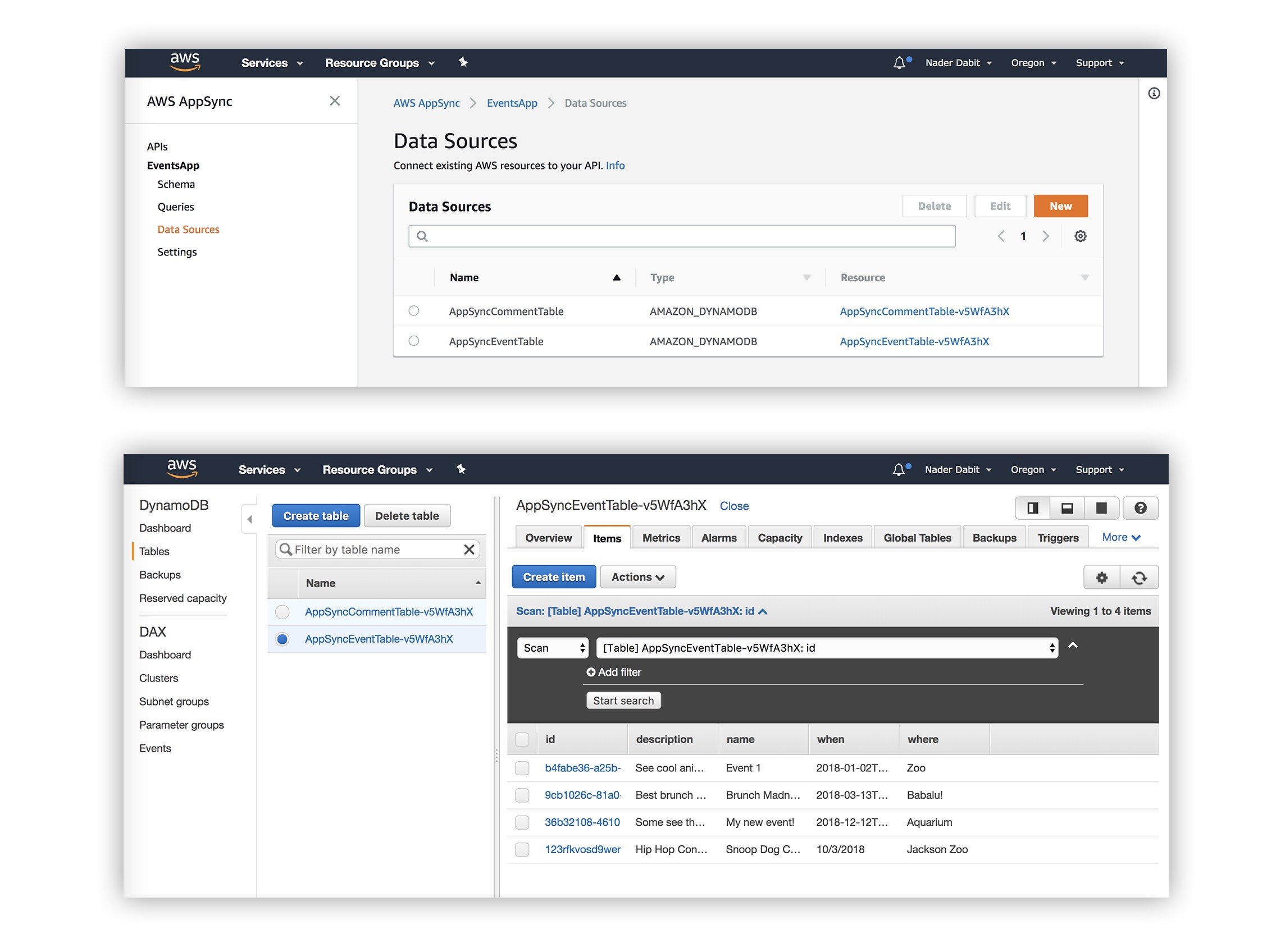Open the DynamoDB help question mark
The image size is (1267, 952).
pyautogui.click(x=1140, y=509)
